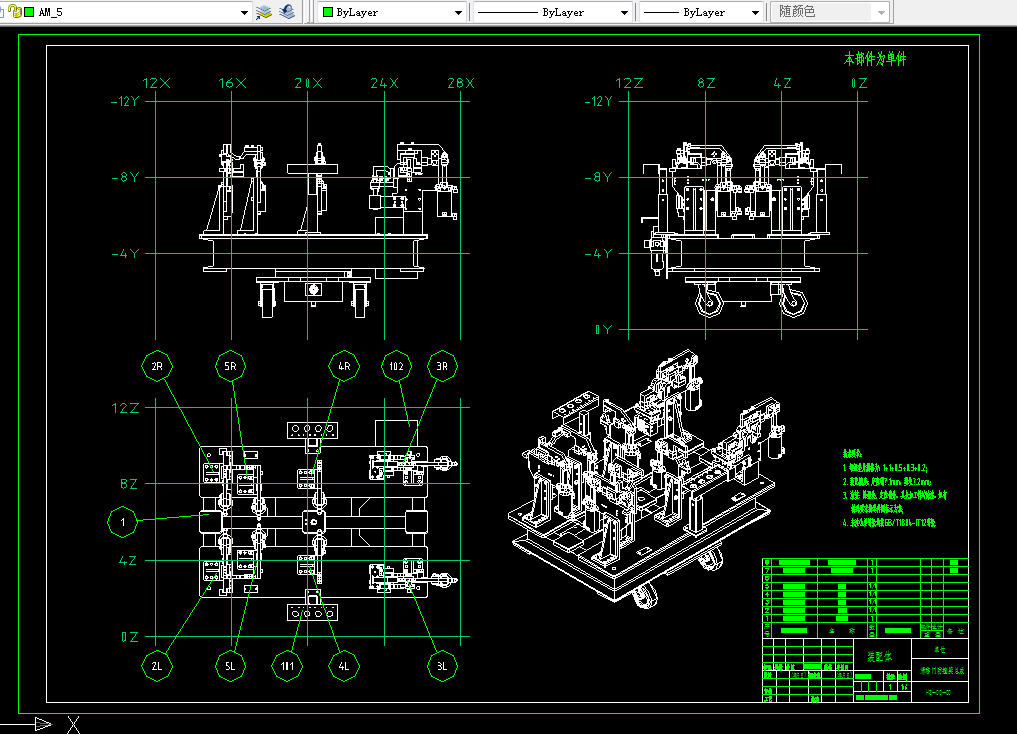The height and width of the screenshot is (734, 1017).
Task: Open the green ByLayer color control dropdown
Action: [459, 12]
